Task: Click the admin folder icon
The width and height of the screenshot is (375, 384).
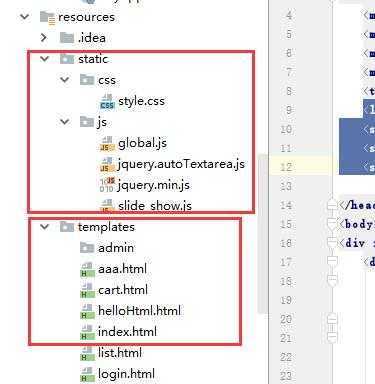Action: coord(87,248)
